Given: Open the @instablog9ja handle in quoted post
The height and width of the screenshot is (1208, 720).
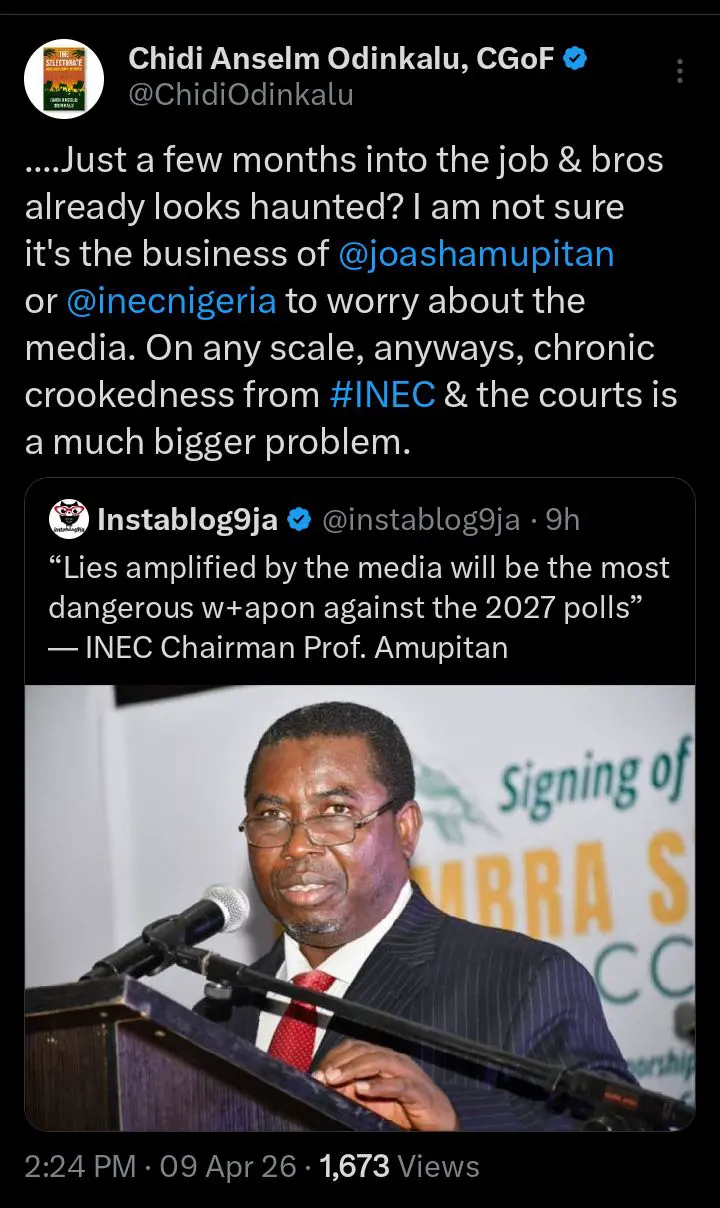Looking at the screenshot, I should [420, 520].
